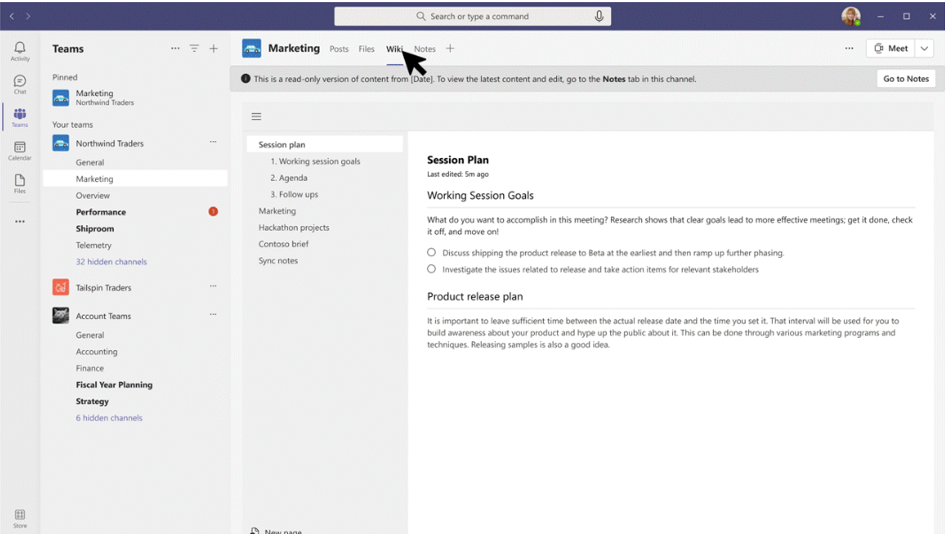The width and height of the screenshot is (945, 534).
Task: Go back with the left arrow
Action: coord(12,16)
